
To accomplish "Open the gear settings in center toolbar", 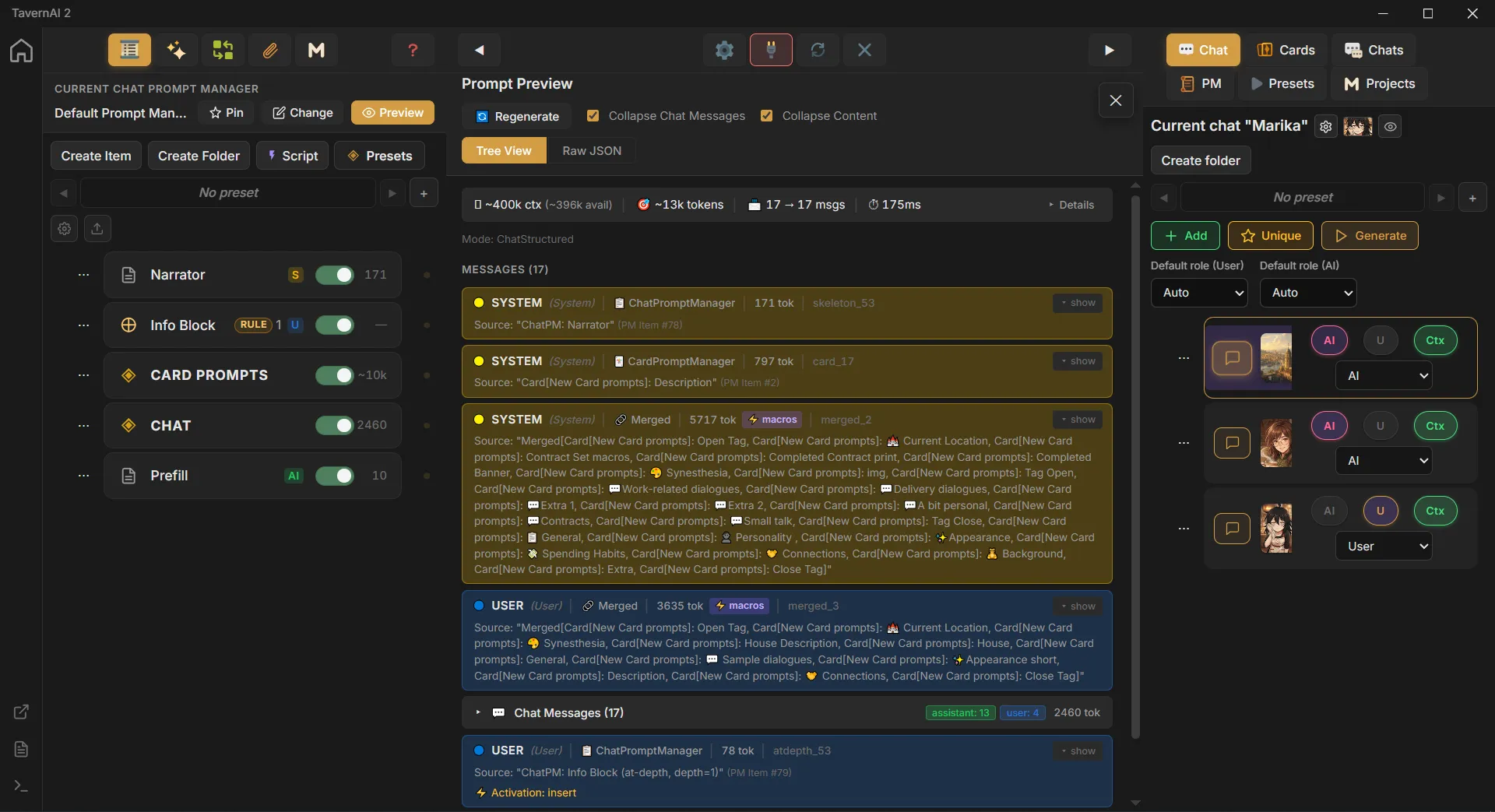I will point(724,50).
